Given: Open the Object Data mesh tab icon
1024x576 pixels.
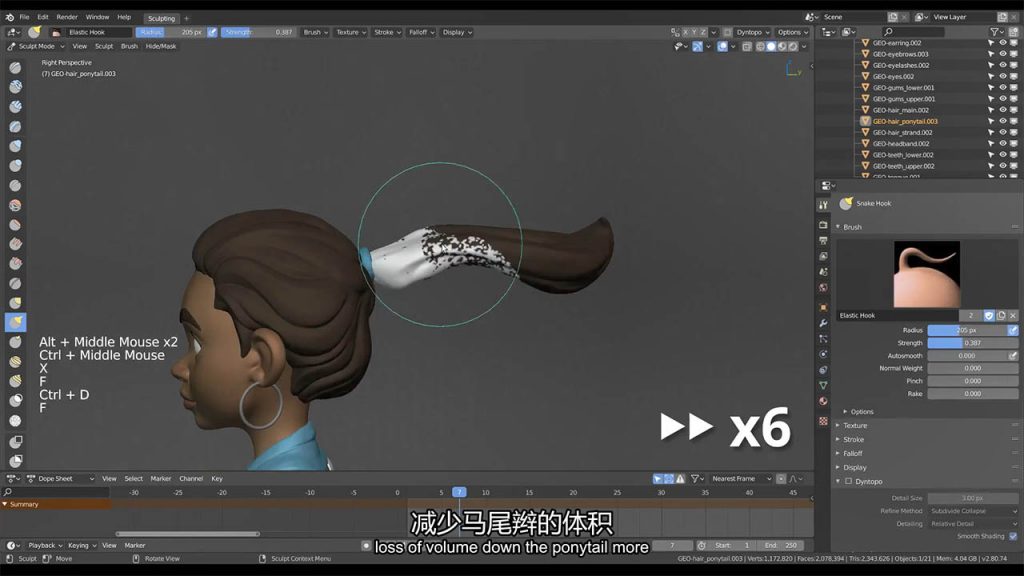Looking at the screenshot, I should pos(824,385).
